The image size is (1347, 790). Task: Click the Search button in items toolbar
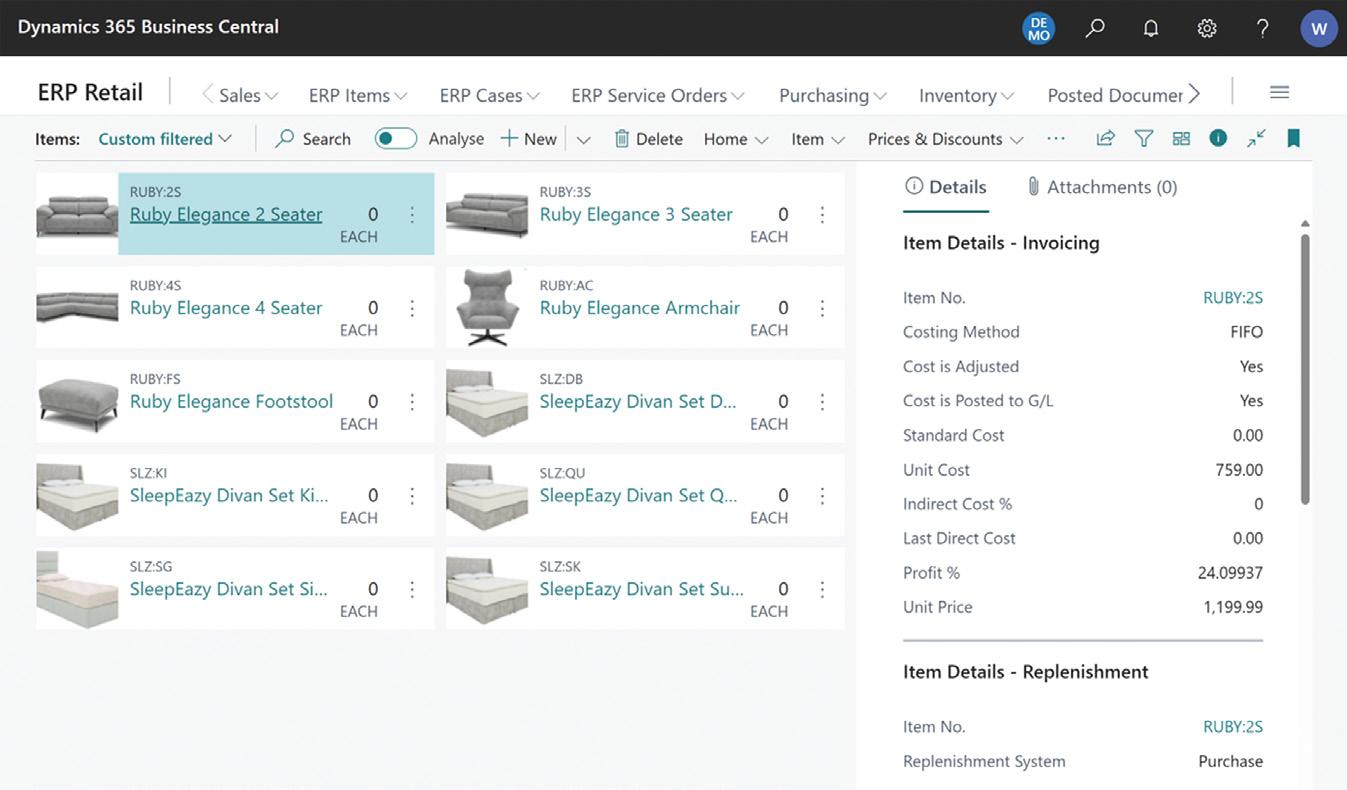(x=313, y=139)
